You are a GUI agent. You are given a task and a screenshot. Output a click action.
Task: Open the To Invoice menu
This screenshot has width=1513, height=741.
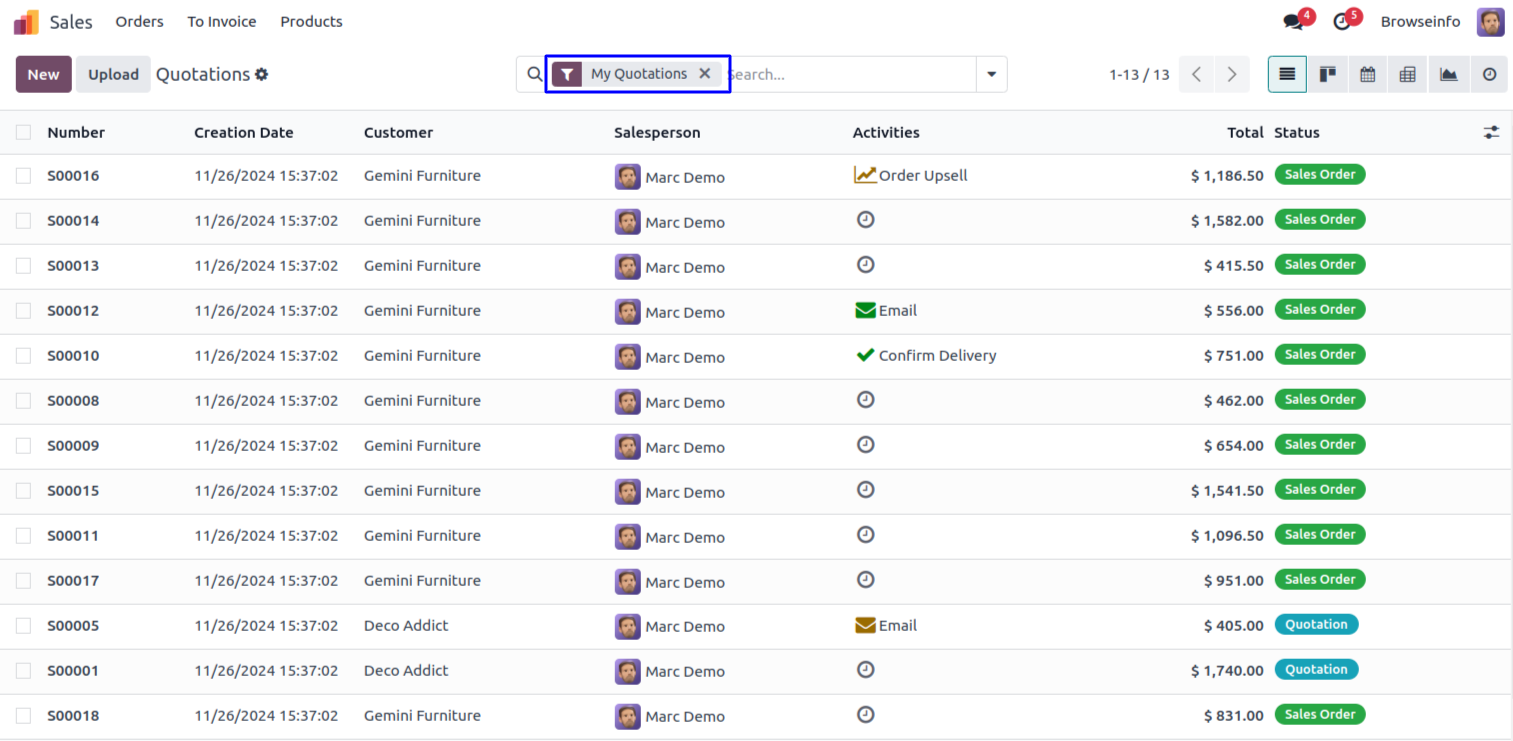[x=222, y=22]
